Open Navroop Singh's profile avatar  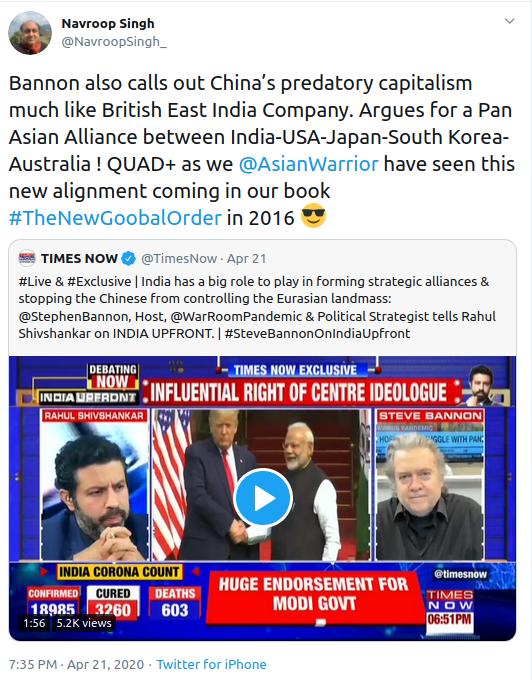pyautogui.click(x=30, y=33)
